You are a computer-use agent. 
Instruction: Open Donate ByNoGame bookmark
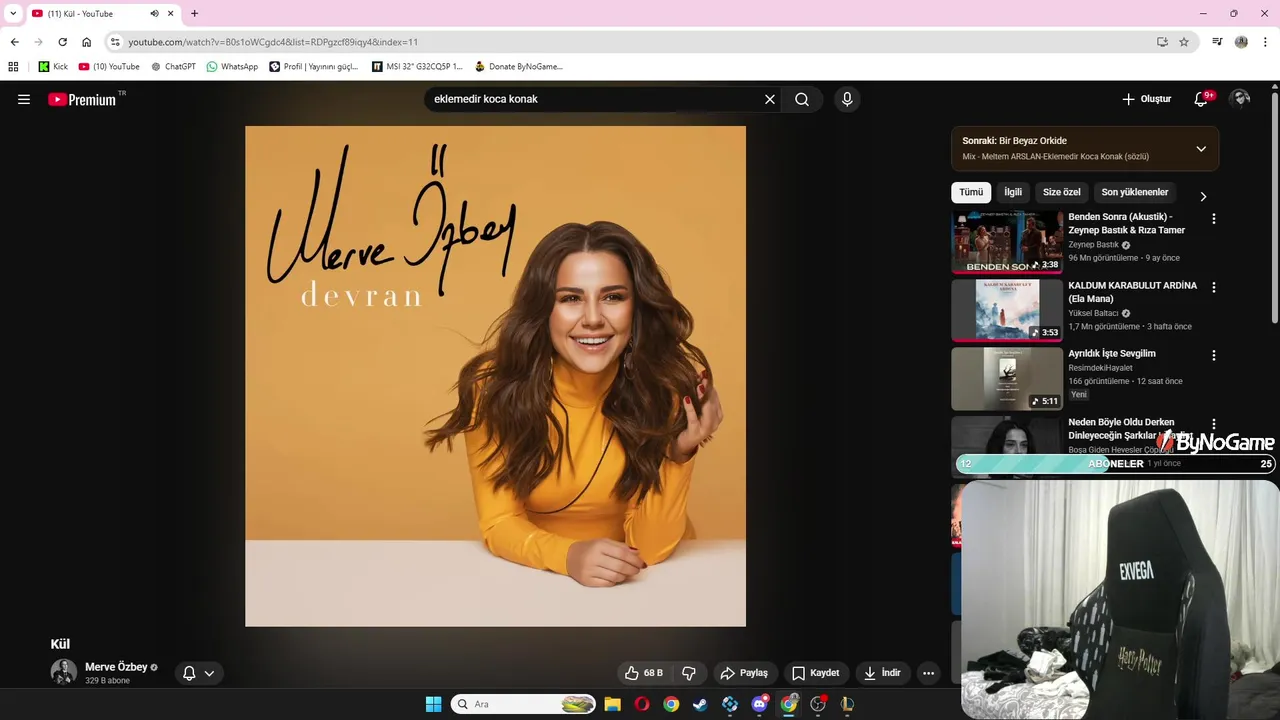(x=518, y=66)
